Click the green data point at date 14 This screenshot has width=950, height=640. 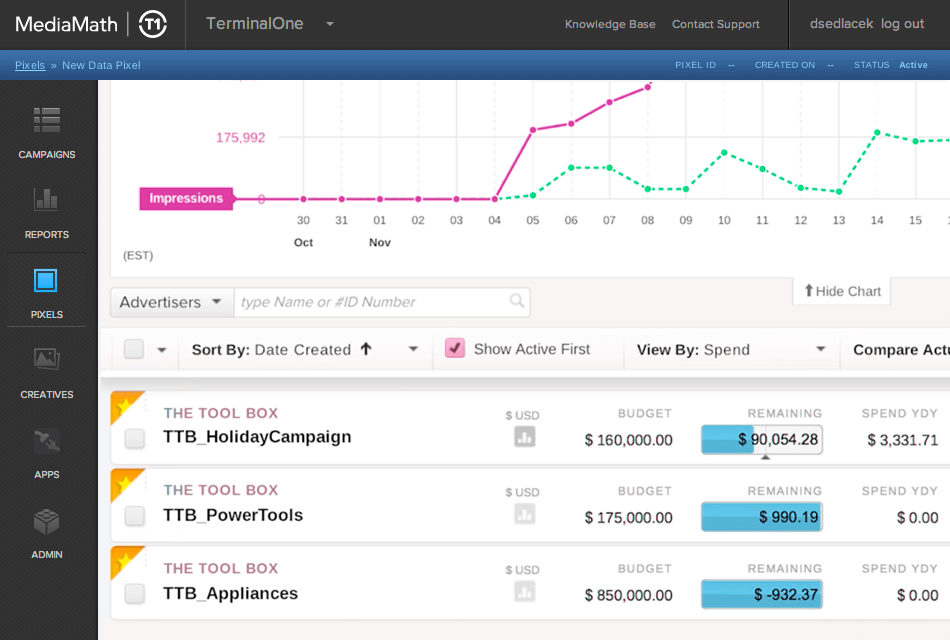pyautogui.click(x=877, y=132)
